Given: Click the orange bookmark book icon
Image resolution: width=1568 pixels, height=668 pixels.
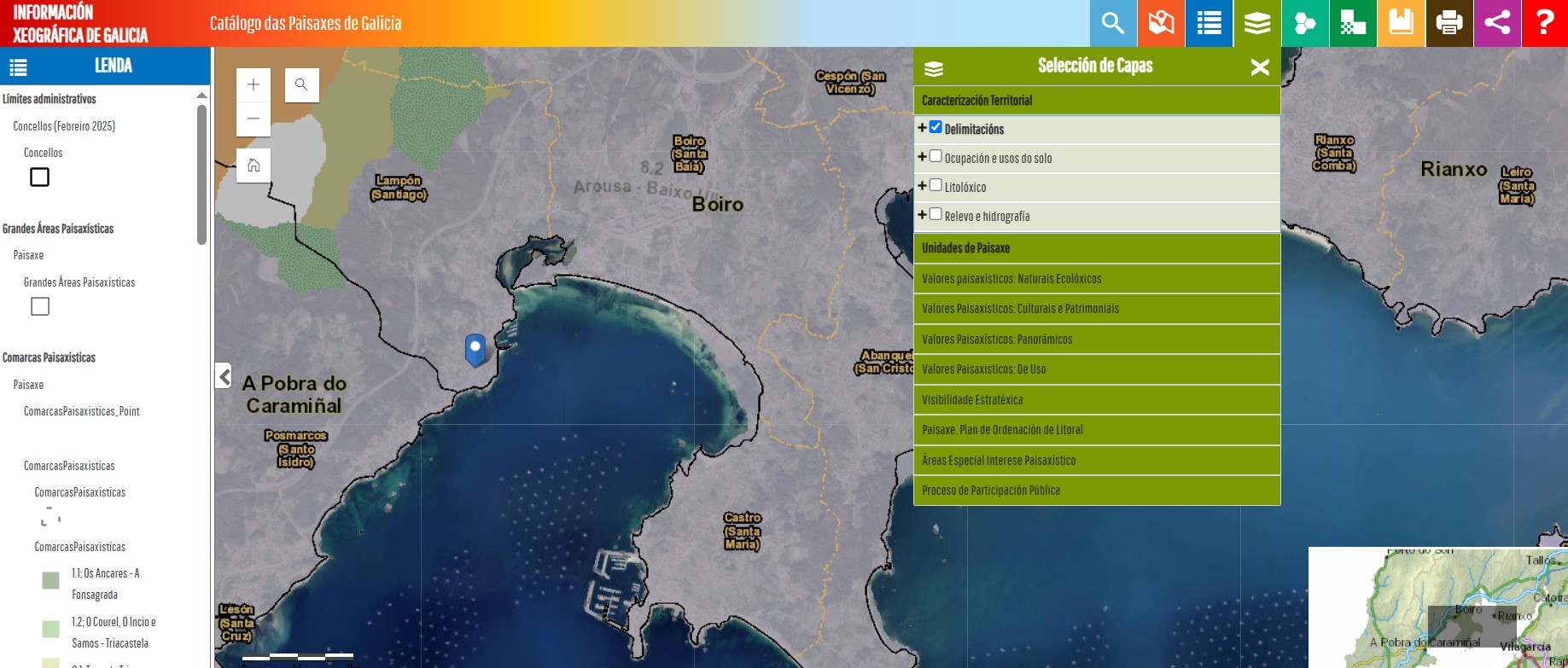Looking at the screenshot, I should (1401, 23).
